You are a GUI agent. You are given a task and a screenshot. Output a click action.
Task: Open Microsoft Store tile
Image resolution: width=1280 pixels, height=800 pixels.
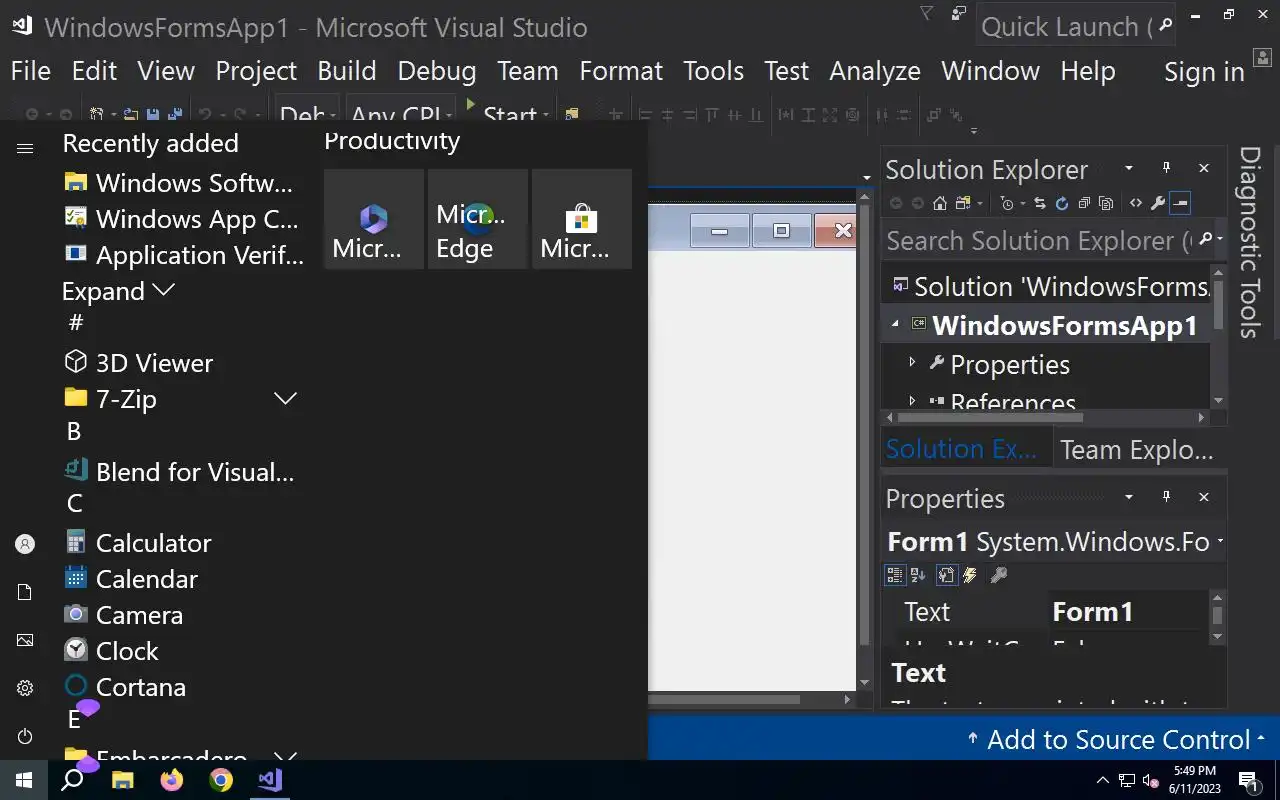tap(582, 219)
